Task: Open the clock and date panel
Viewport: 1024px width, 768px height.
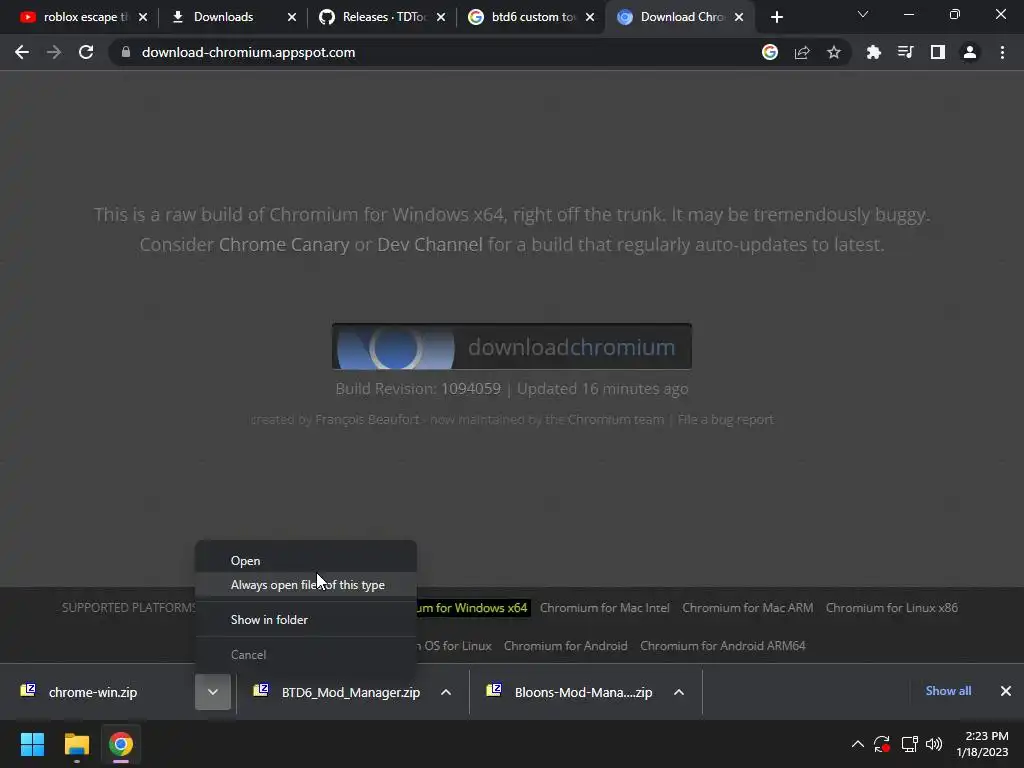Action: coord(982,744)
